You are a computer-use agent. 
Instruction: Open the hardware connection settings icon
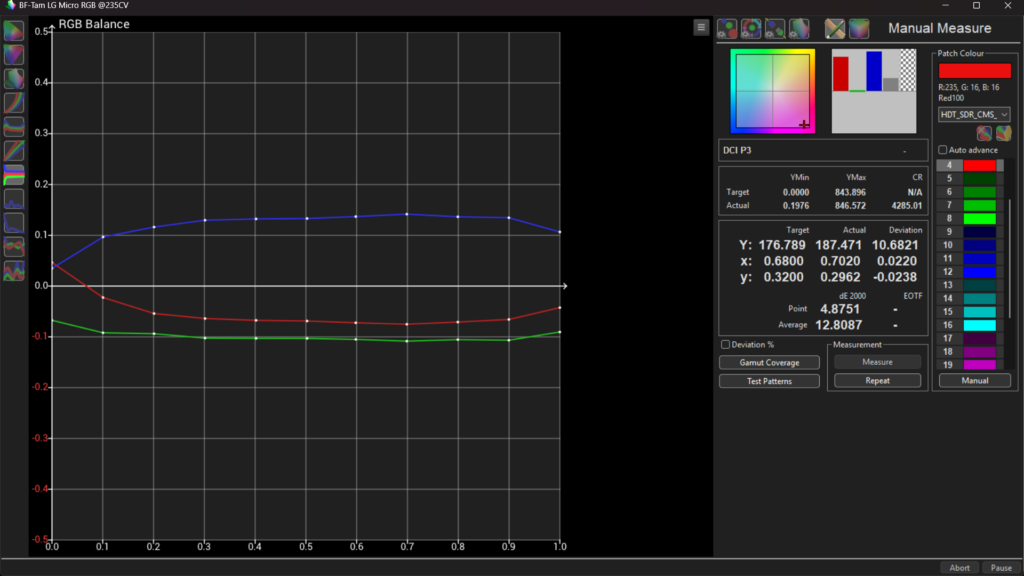775,29
